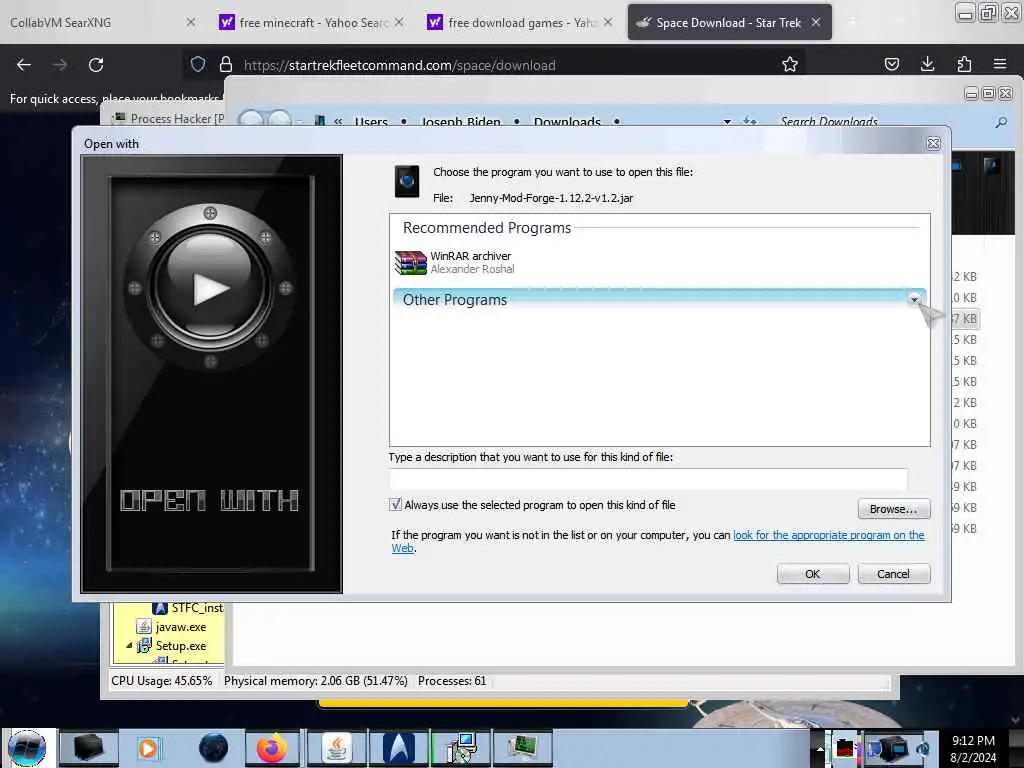Select WinRAR archiver program
This screenshot has width=1024, height=768.
point(658,262)
